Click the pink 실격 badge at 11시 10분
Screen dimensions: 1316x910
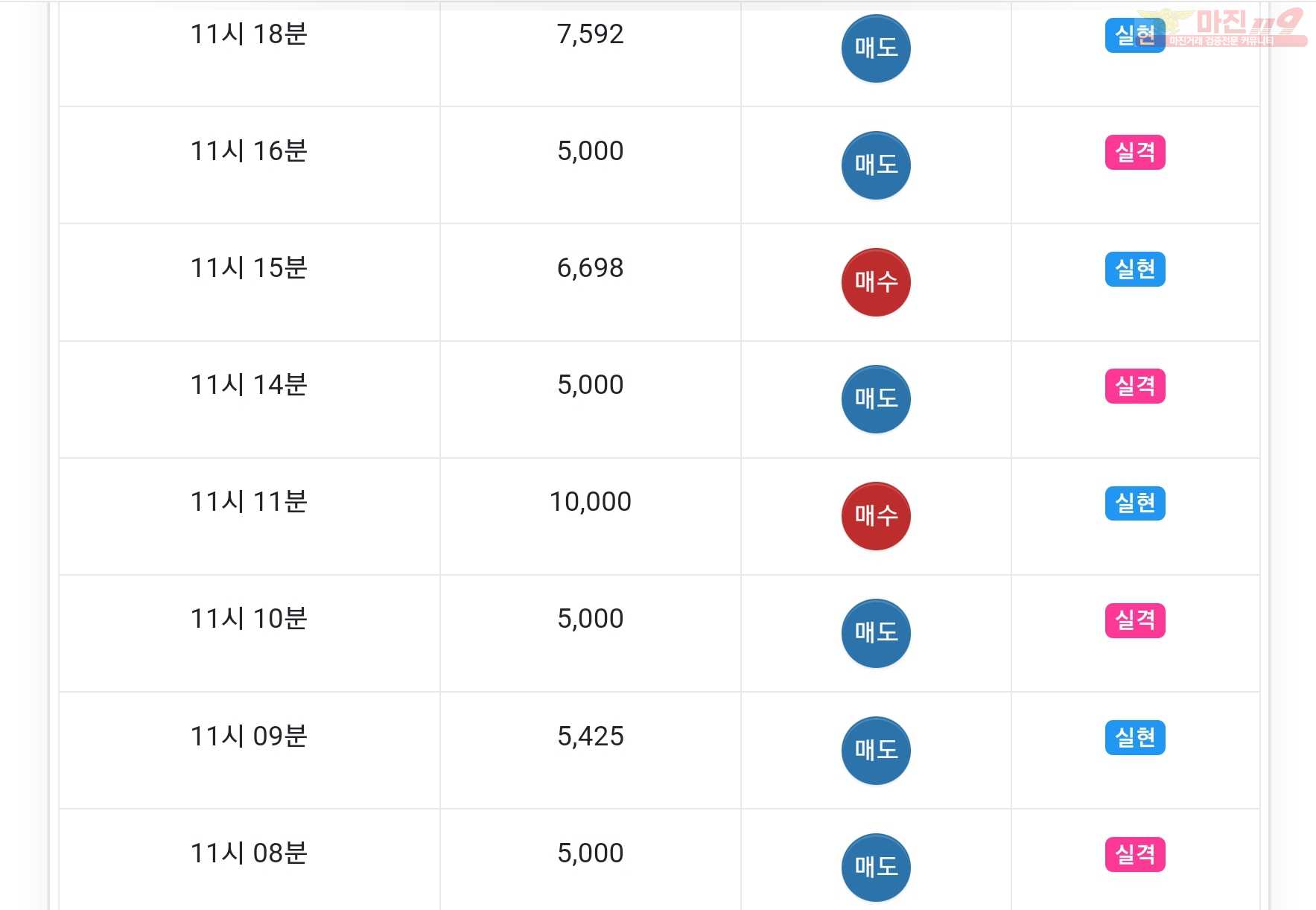coord(1135,620)
